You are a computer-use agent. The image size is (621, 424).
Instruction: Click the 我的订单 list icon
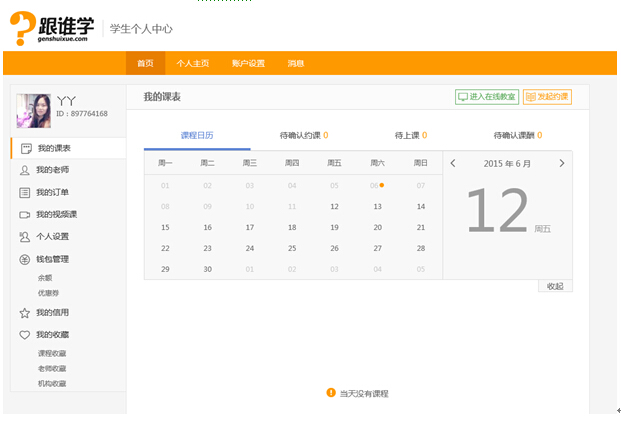tap(25, 192)
